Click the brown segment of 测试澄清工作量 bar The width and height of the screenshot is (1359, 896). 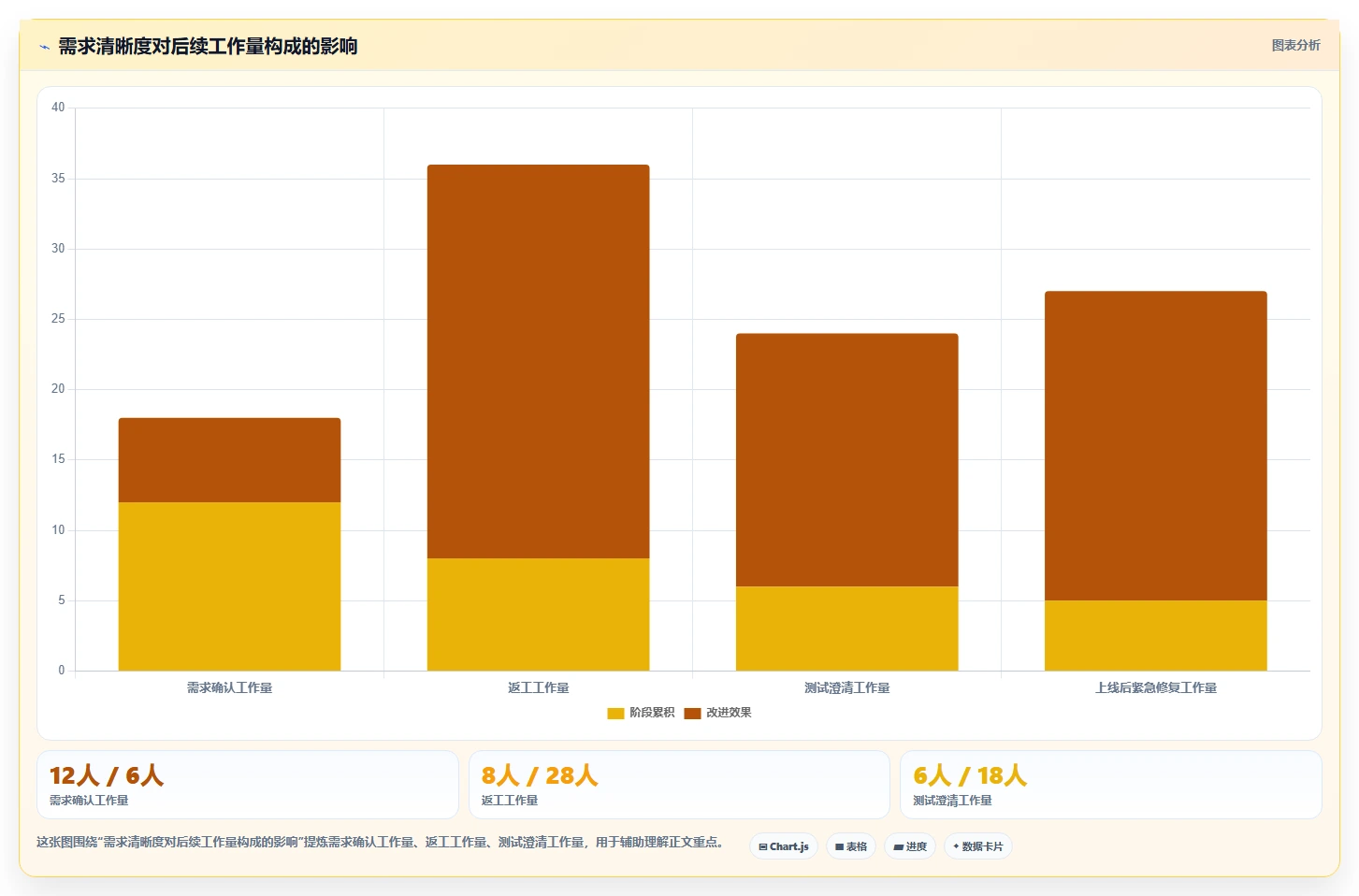pos(846,460)
